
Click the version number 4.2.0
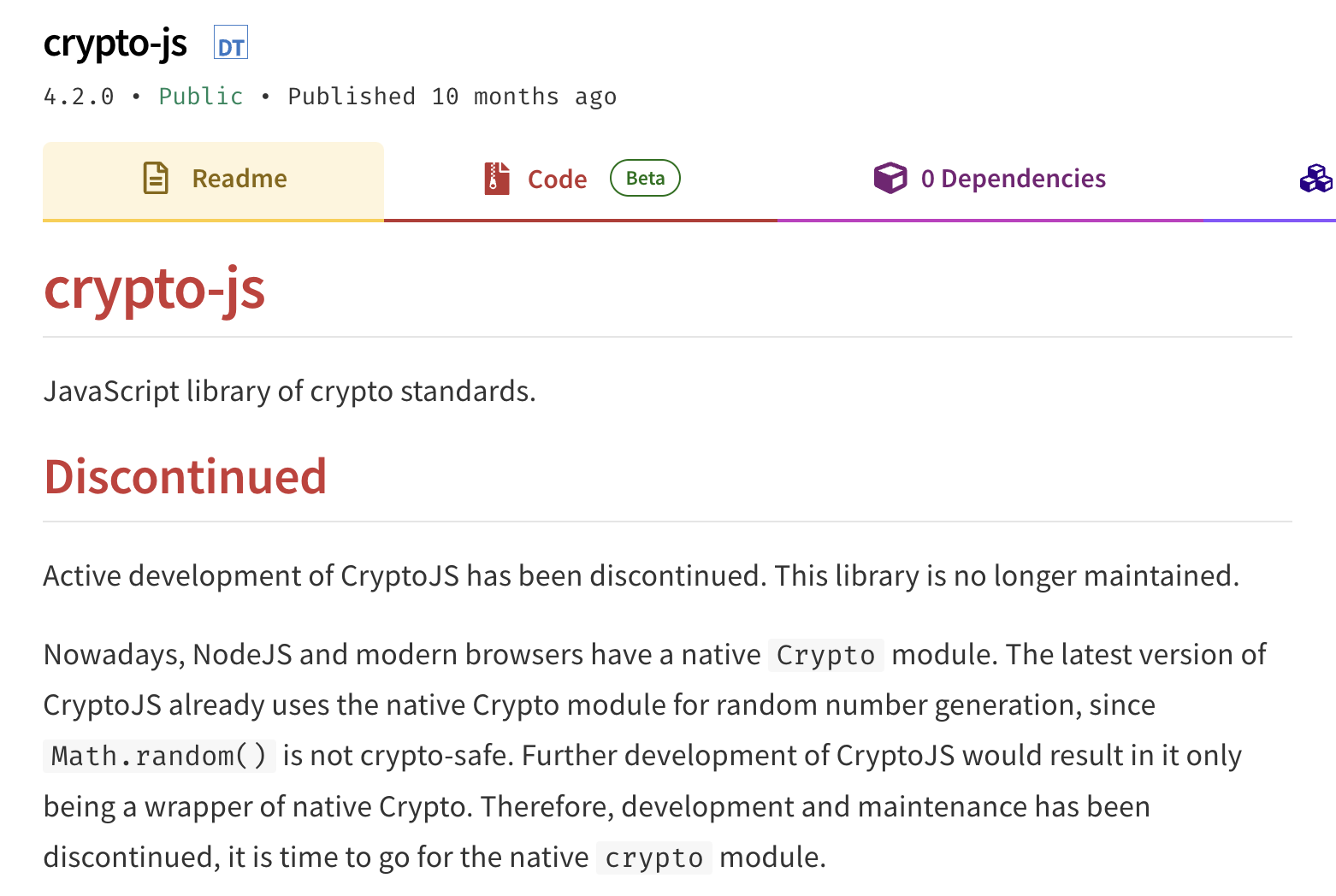click(x=78, y=97)
